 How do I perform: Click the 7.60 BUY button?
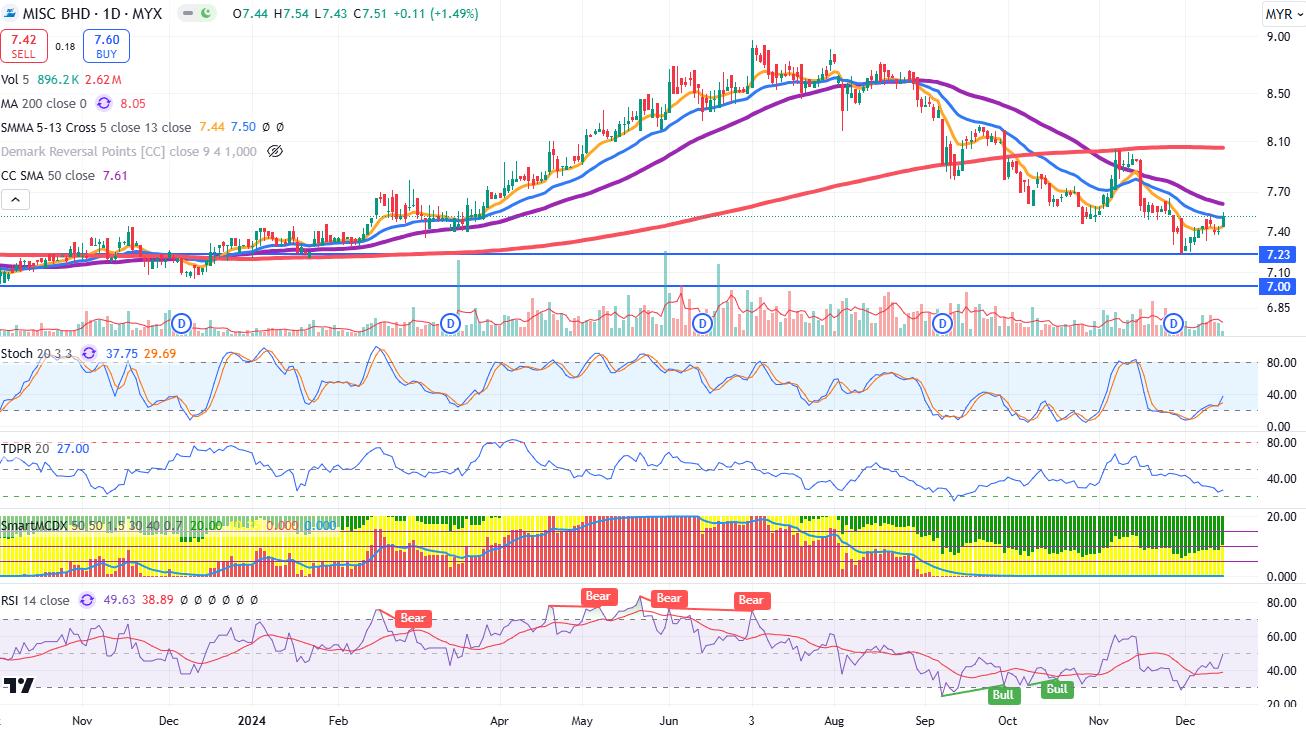(x=107, y=47)
